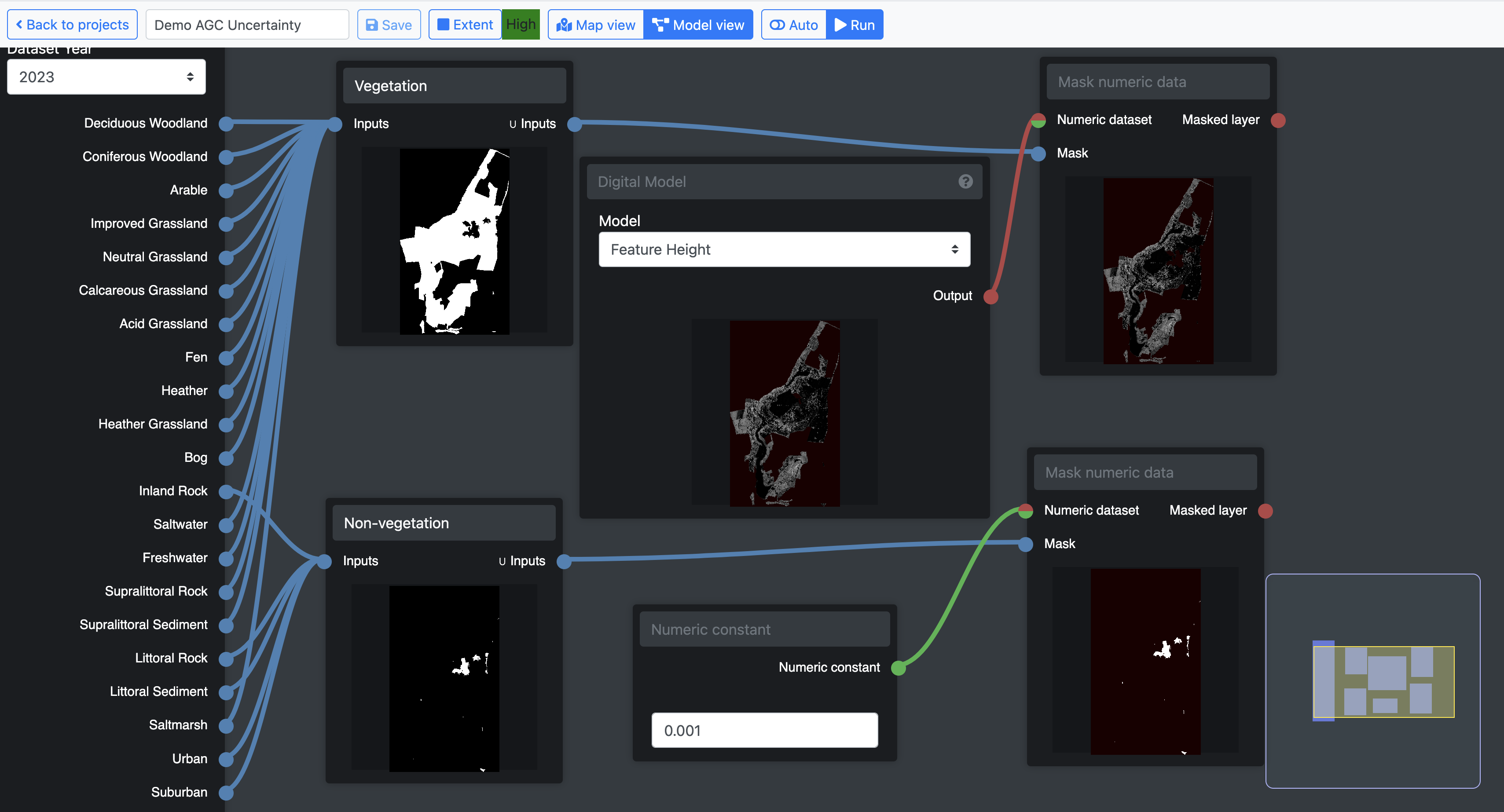
Task: Switch to Model view
Action: click(x=698, y=25)
